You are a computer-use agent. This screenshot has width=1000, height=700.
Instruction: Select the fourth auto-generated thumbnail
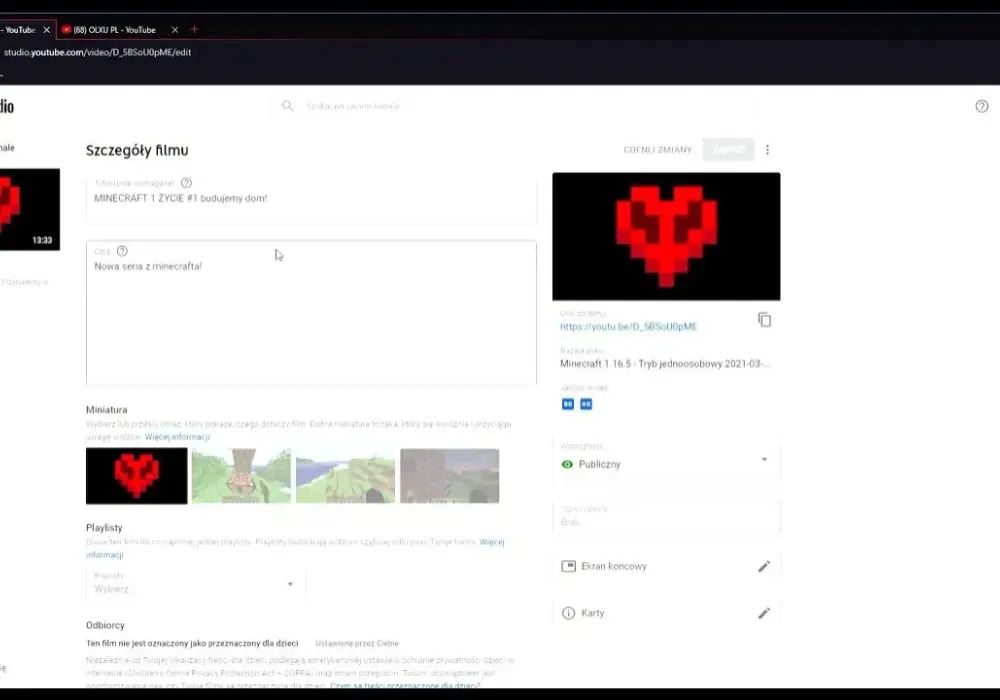click(450, 476)
